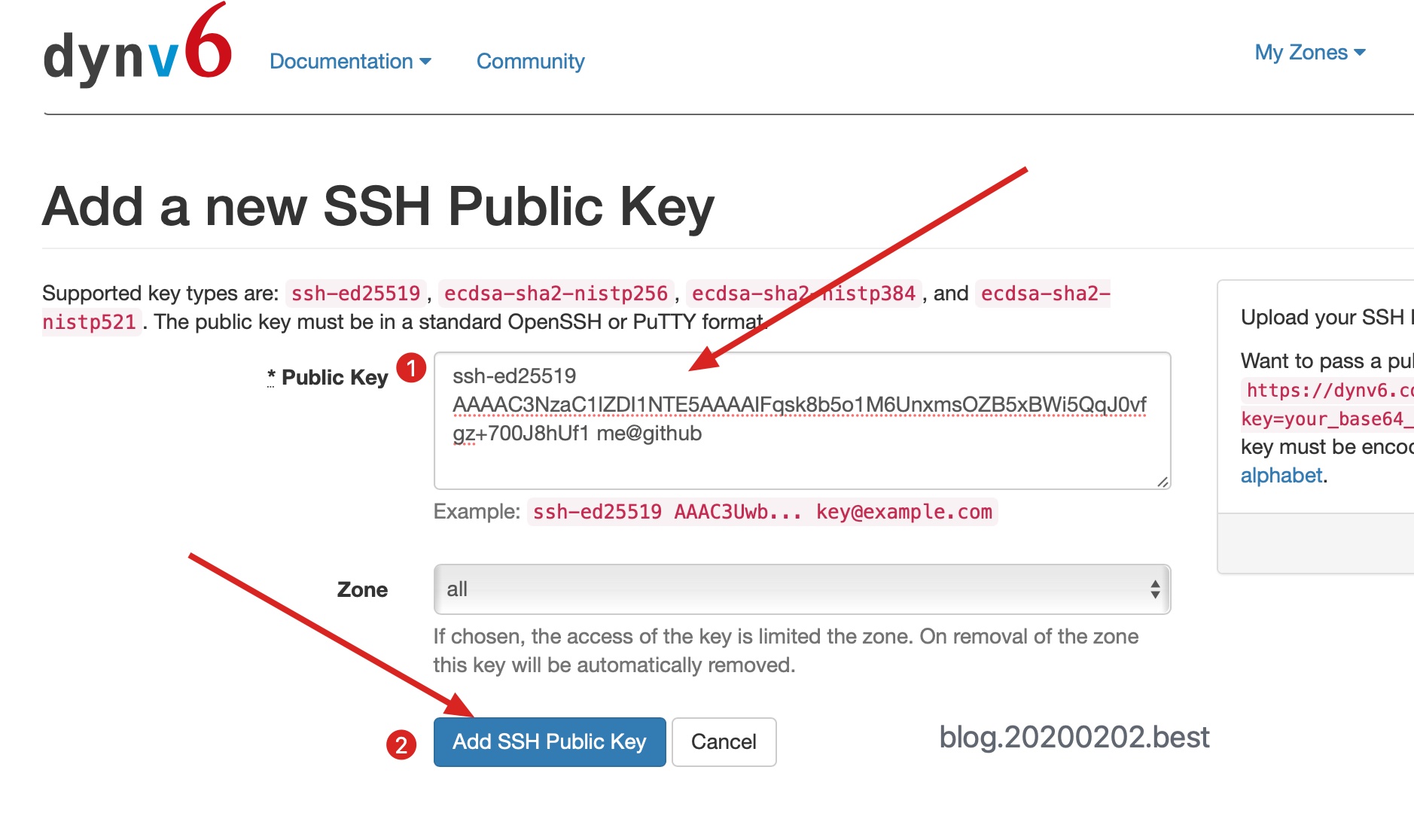This screenshot has width=1414, height=840.
Task: Click the red step 2 marker
Action: 401,745
